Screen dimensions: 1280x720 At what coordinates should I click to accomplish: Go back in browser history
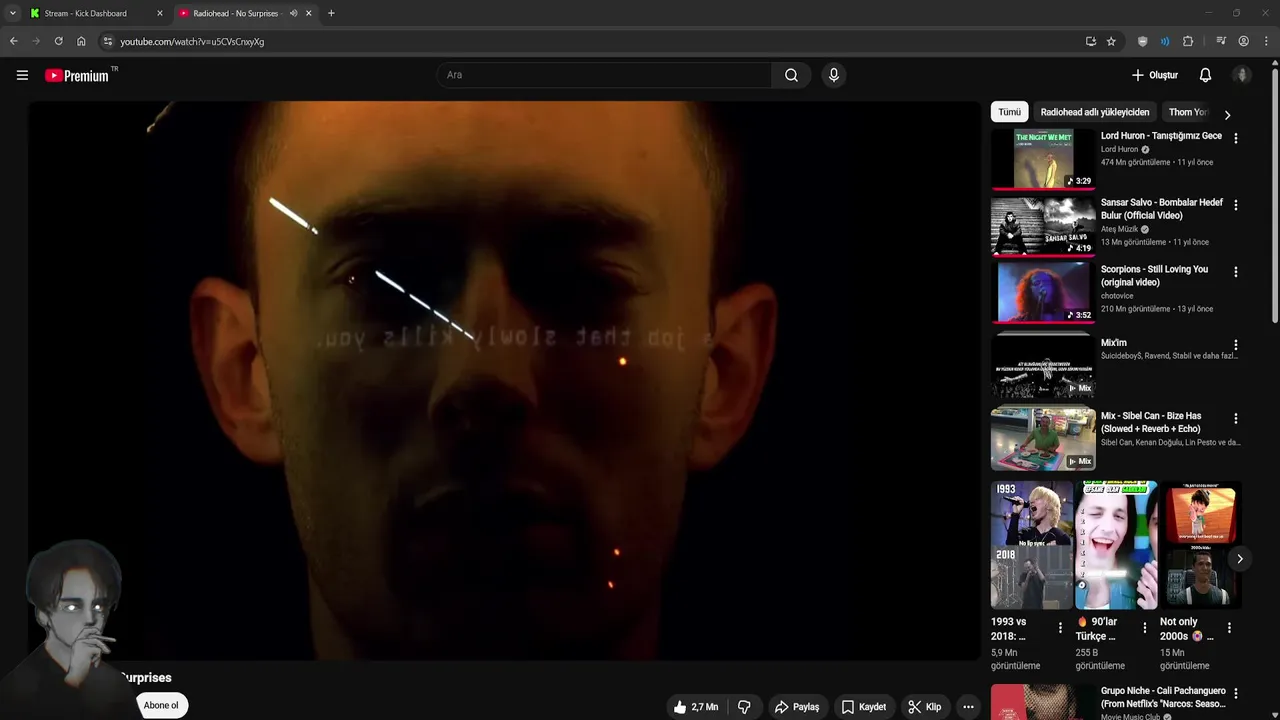coord(14,41)
